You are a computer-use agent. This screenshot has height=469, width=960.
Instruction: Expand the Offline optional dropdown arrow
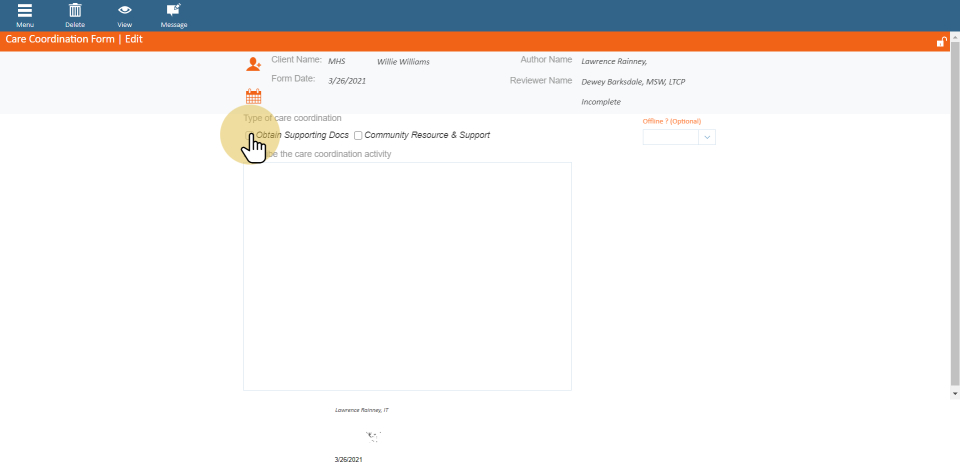pos(707,137)
